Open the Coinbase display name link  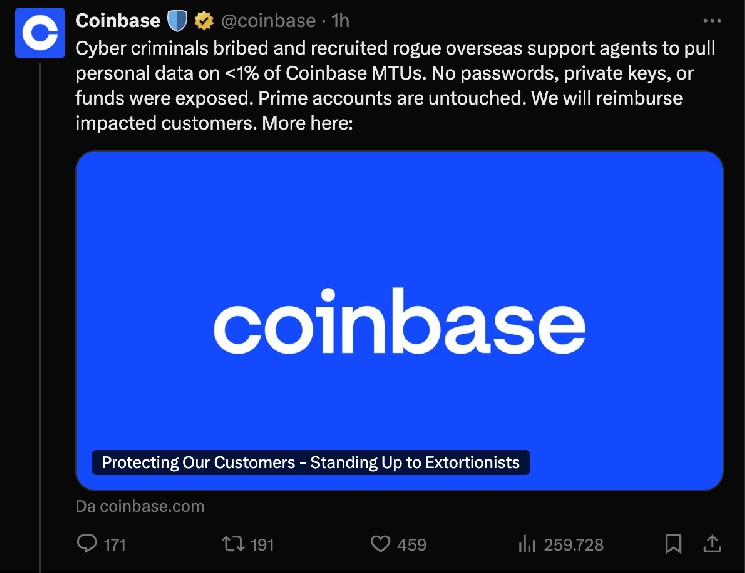click(x=118, y=20)
